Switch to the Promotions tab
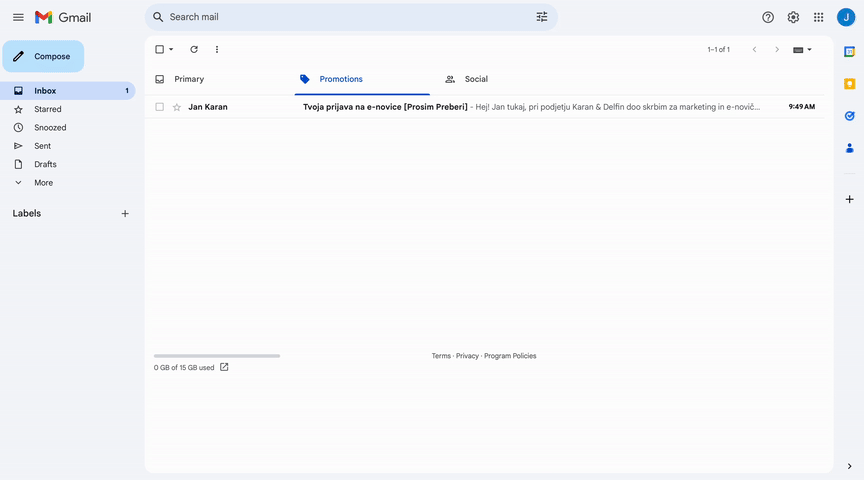 (x=362, y=79)
